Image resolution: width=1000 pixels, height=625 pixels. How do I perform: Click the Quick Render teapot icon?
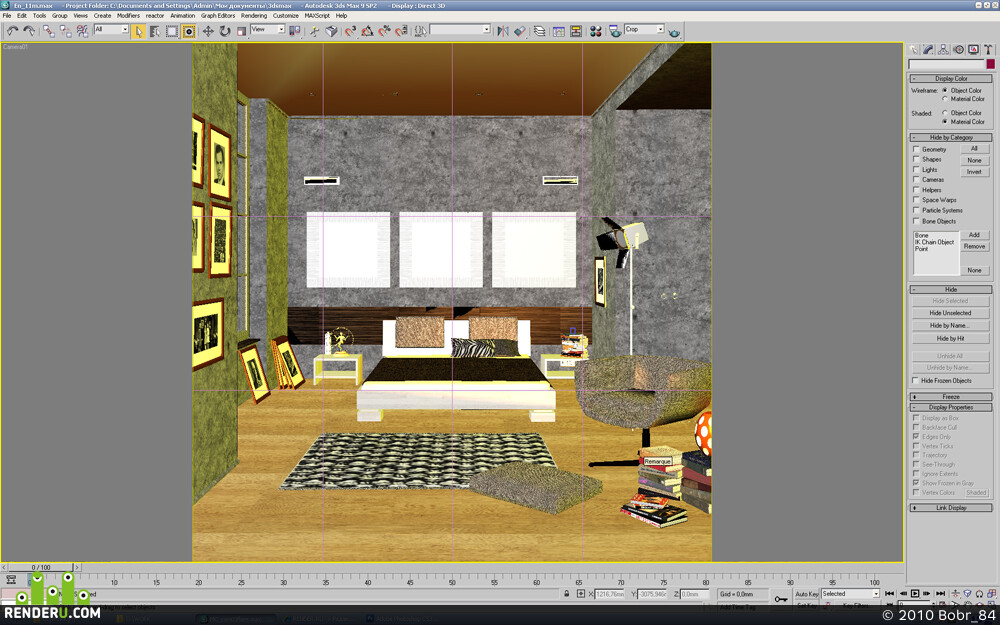point(674,31)
